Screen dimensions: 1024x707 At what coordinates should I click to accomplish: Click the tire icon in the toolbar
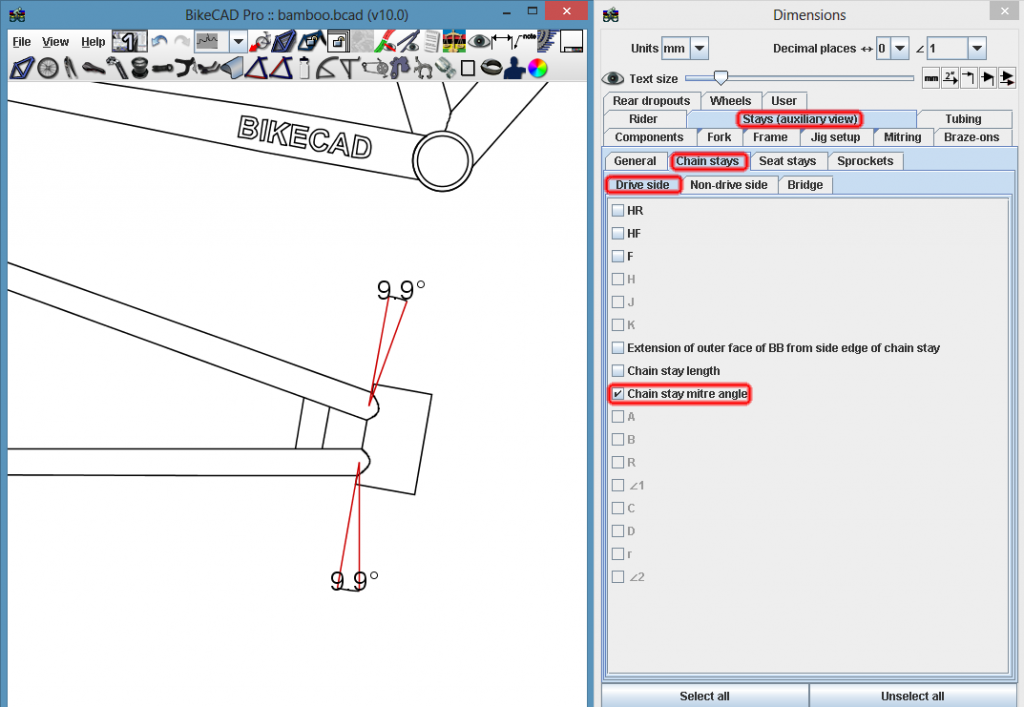pyautogui.click(x=491, y=68)
